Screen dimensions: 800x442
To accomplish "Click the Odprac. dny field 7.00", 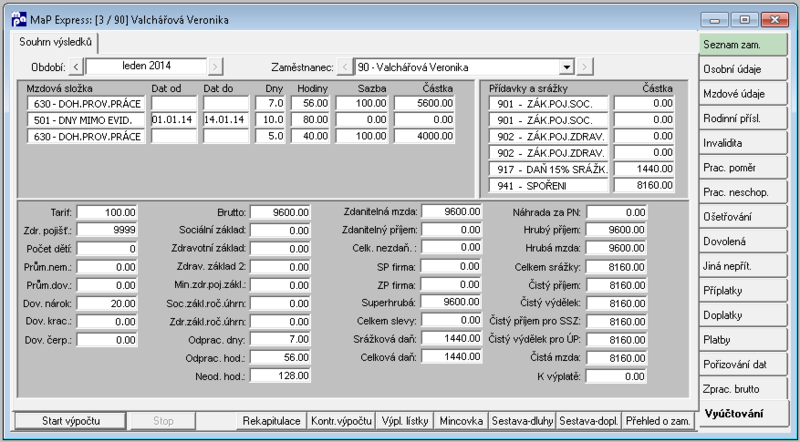I will point(280,339).
